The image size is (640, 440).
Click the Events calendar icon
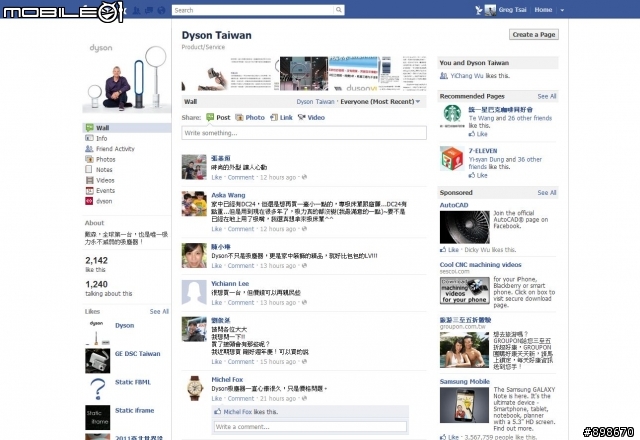click(x=89, y=191)
